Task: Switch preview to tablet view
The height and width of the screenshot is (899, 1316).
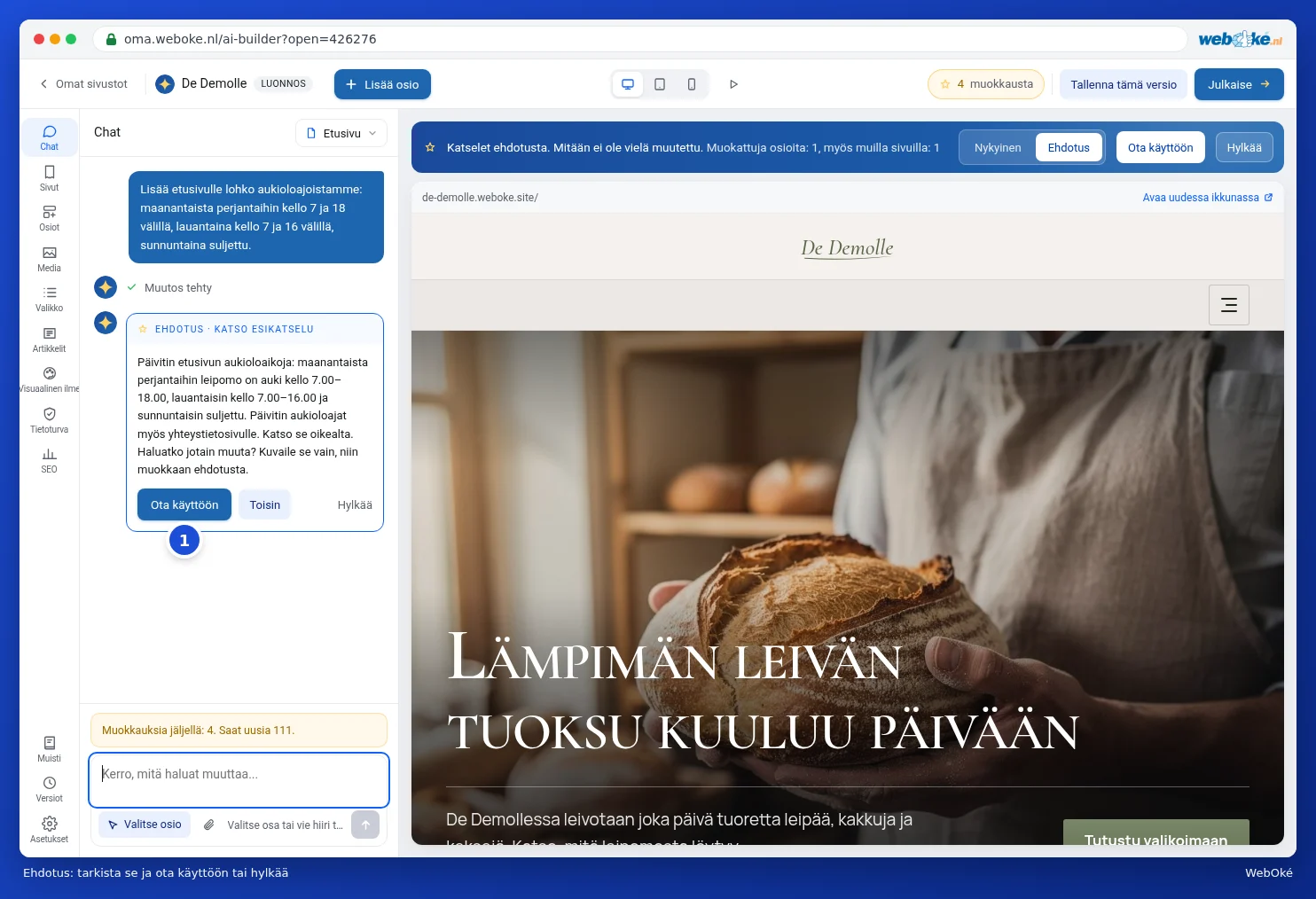Action: (660, 84)
